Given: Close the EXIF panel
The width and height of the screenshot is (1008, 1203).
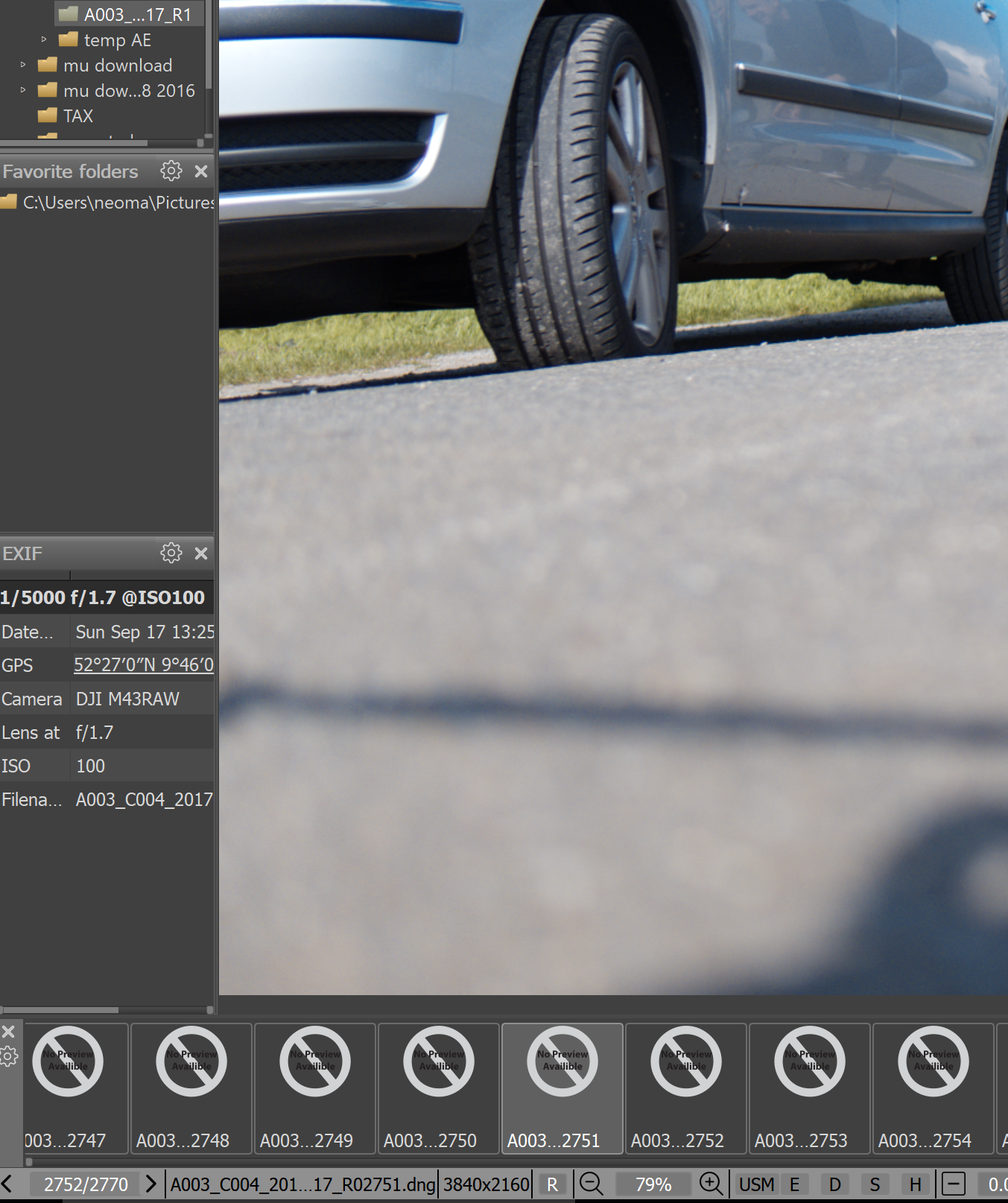Looking at the screenshot, I should point(201,553).
